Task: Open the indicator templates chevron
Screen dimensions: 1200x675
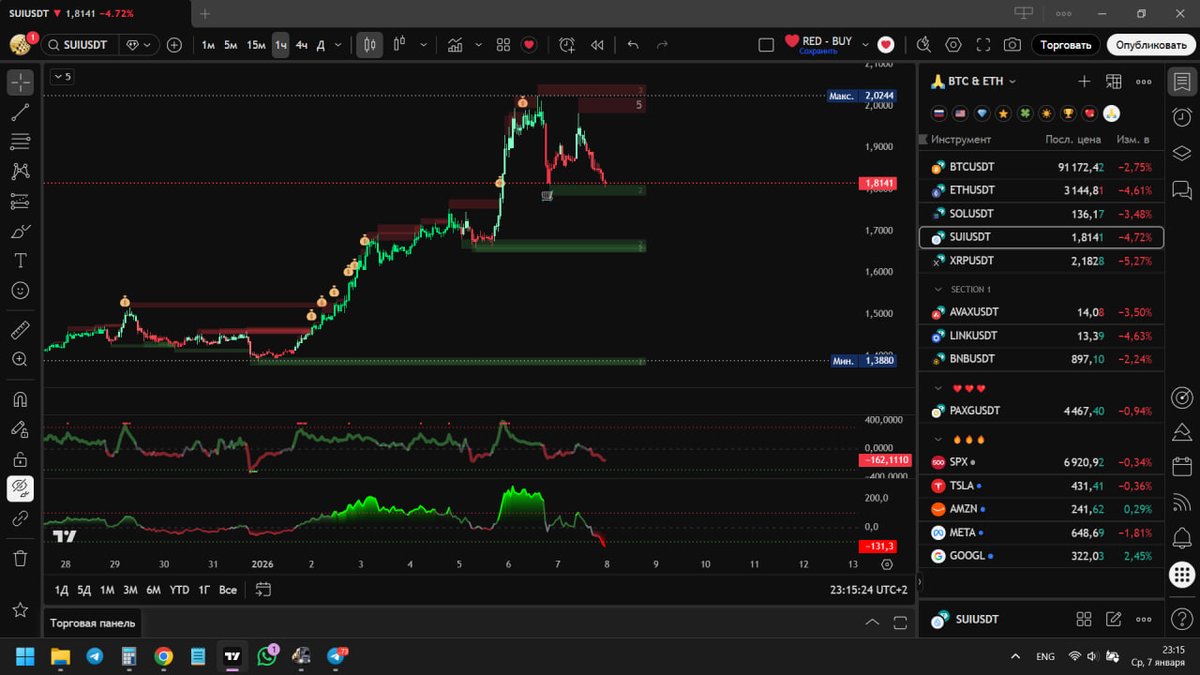Action: point(478,45)
